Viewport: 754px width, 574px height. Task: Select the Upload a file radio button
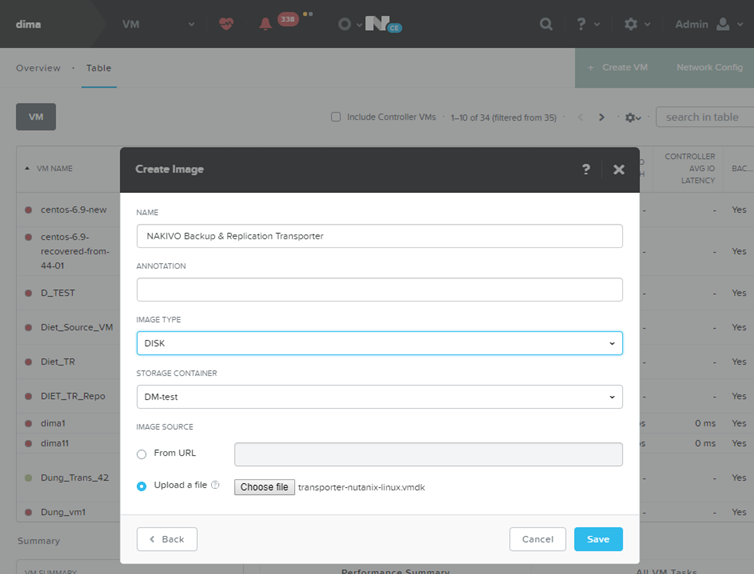[x=142, y=487]
